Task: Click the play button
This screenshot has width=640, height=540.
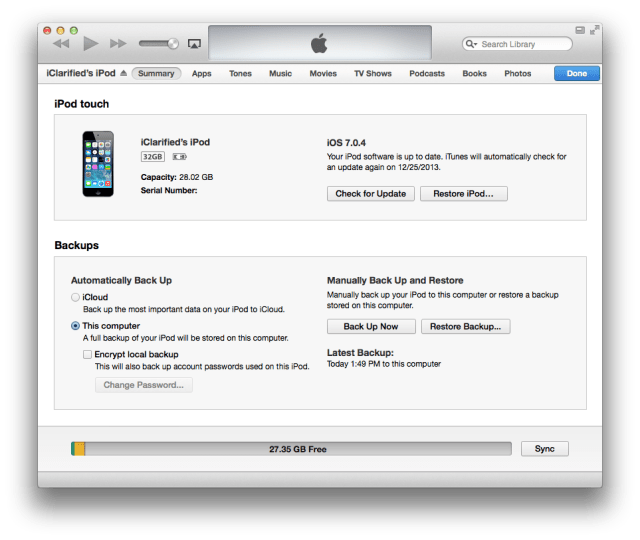Action: coord(91,43)
